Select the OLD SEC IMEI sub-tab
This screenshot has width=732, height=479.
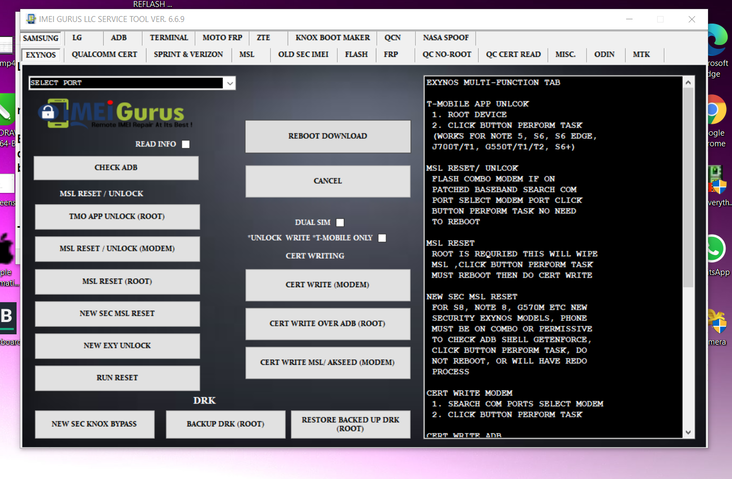(303, 55)
